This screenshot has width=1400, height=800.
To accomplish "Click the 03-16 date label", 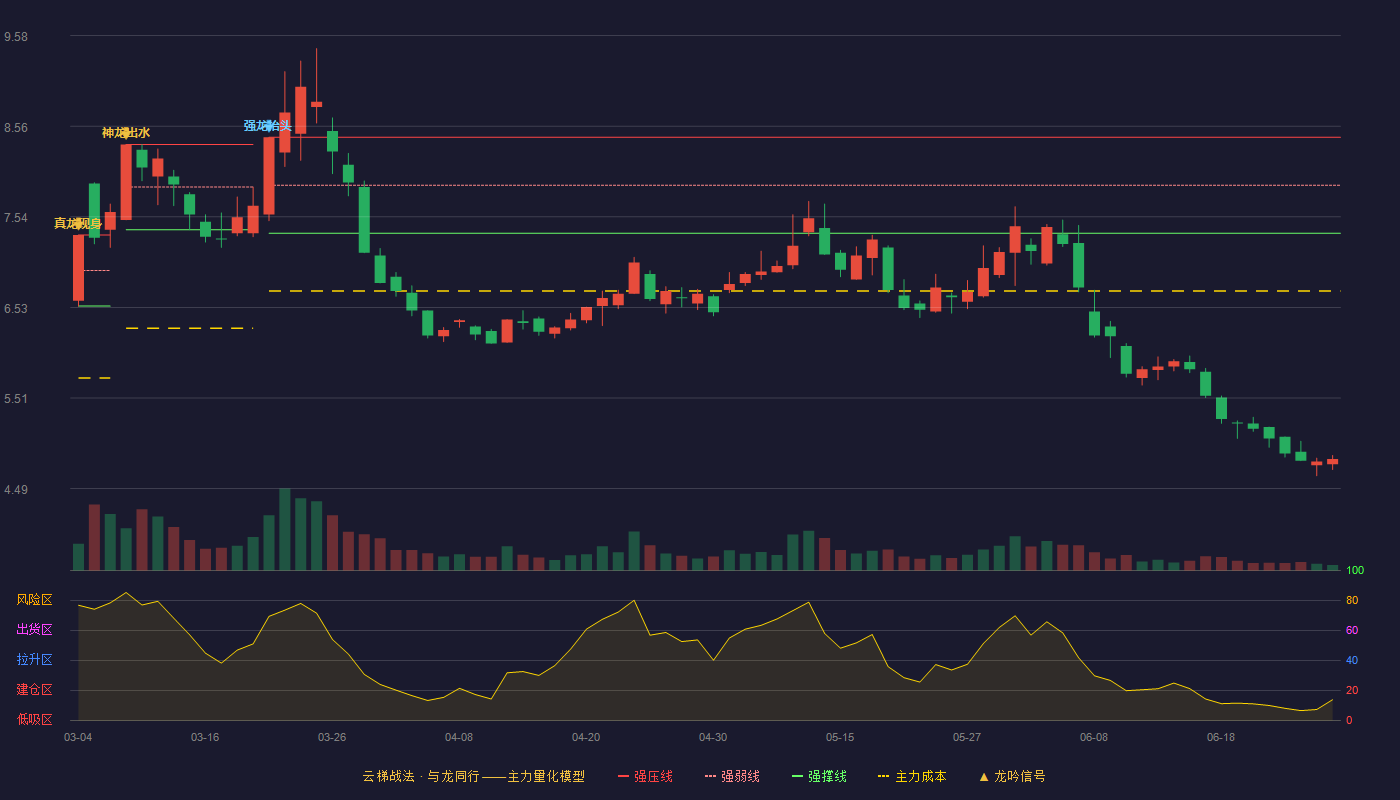I will [x=205, y=737].
